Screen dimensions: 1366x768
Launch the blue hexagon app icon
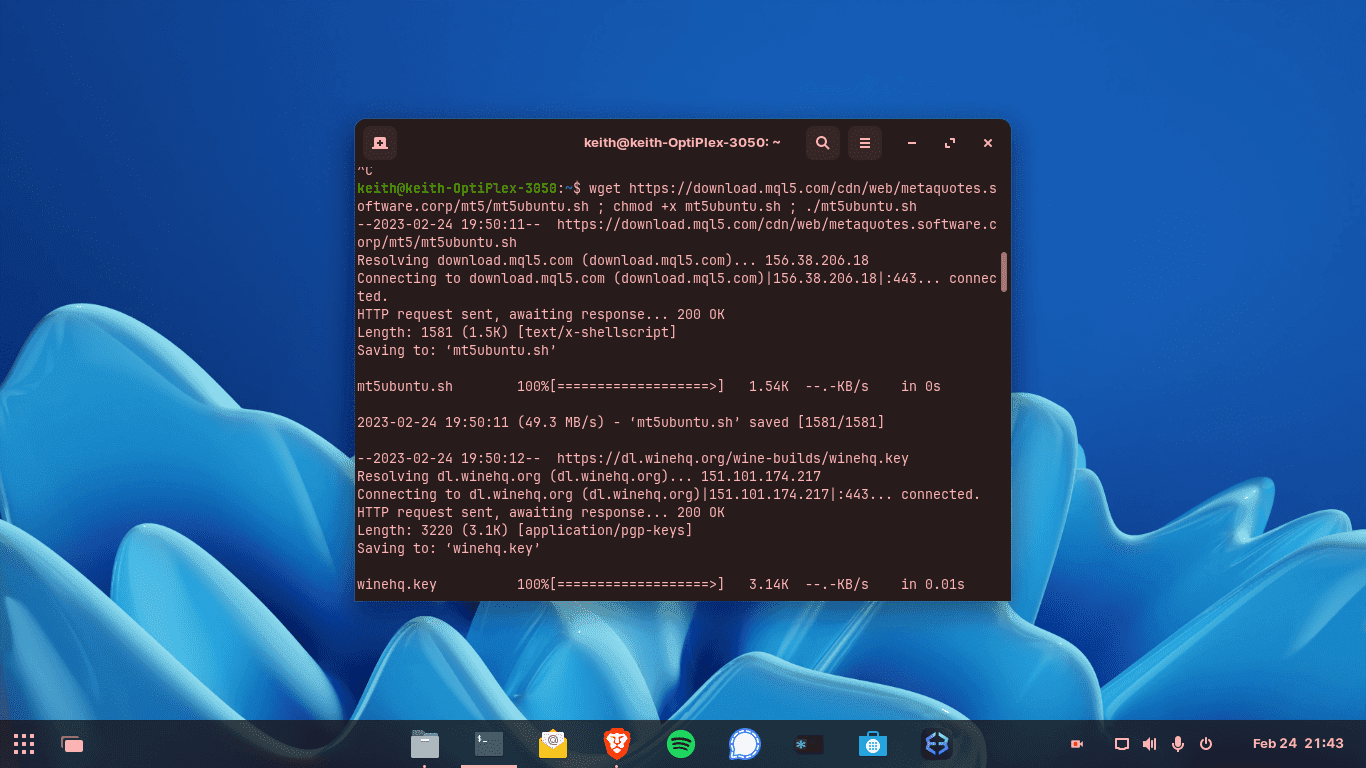[937, 744]
